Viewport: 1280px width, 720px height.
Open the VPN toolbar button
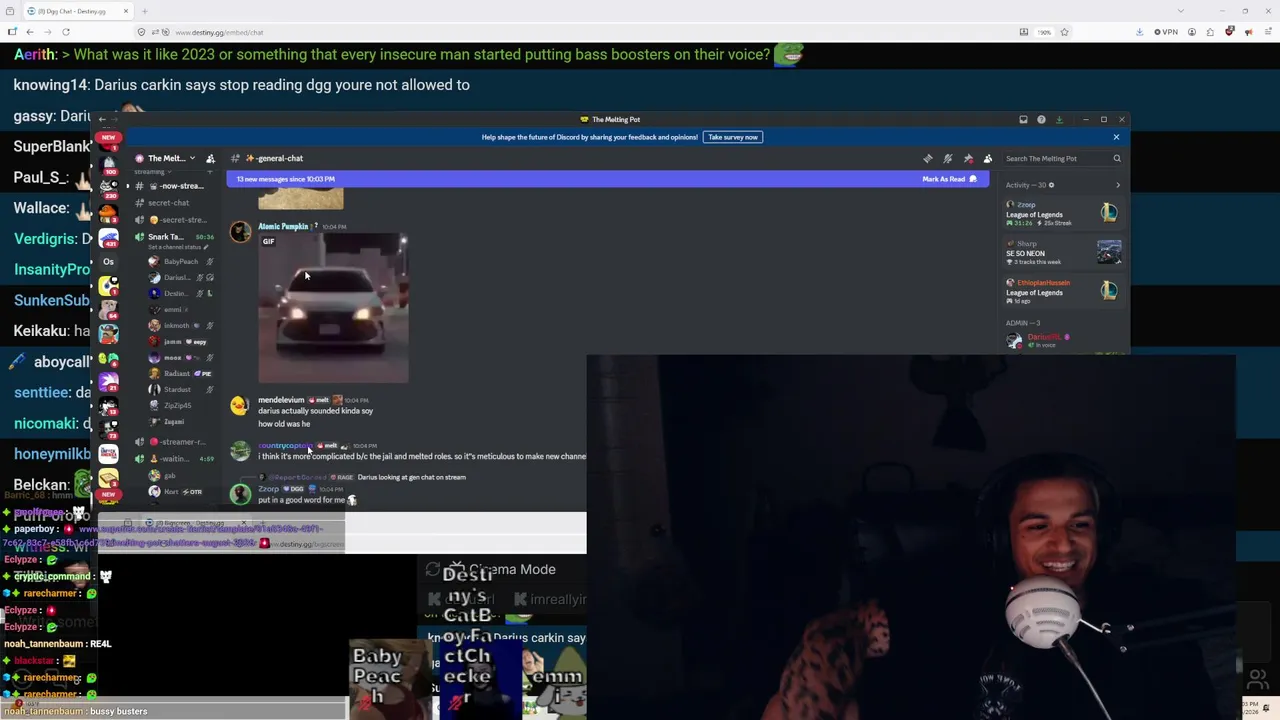tap(1165, 32)
